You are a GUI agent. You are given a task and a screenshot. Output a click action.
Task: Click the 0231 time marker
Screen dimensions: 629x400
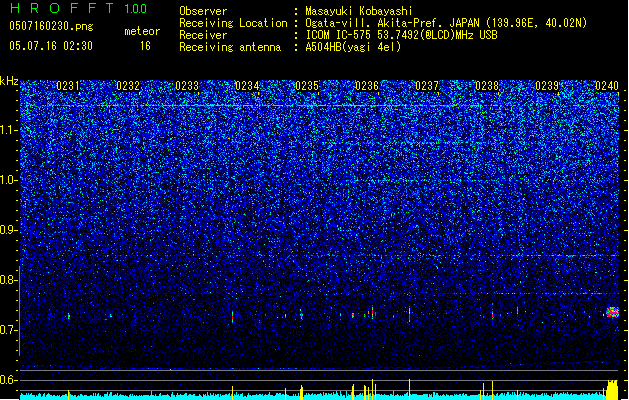pos(68,85)
